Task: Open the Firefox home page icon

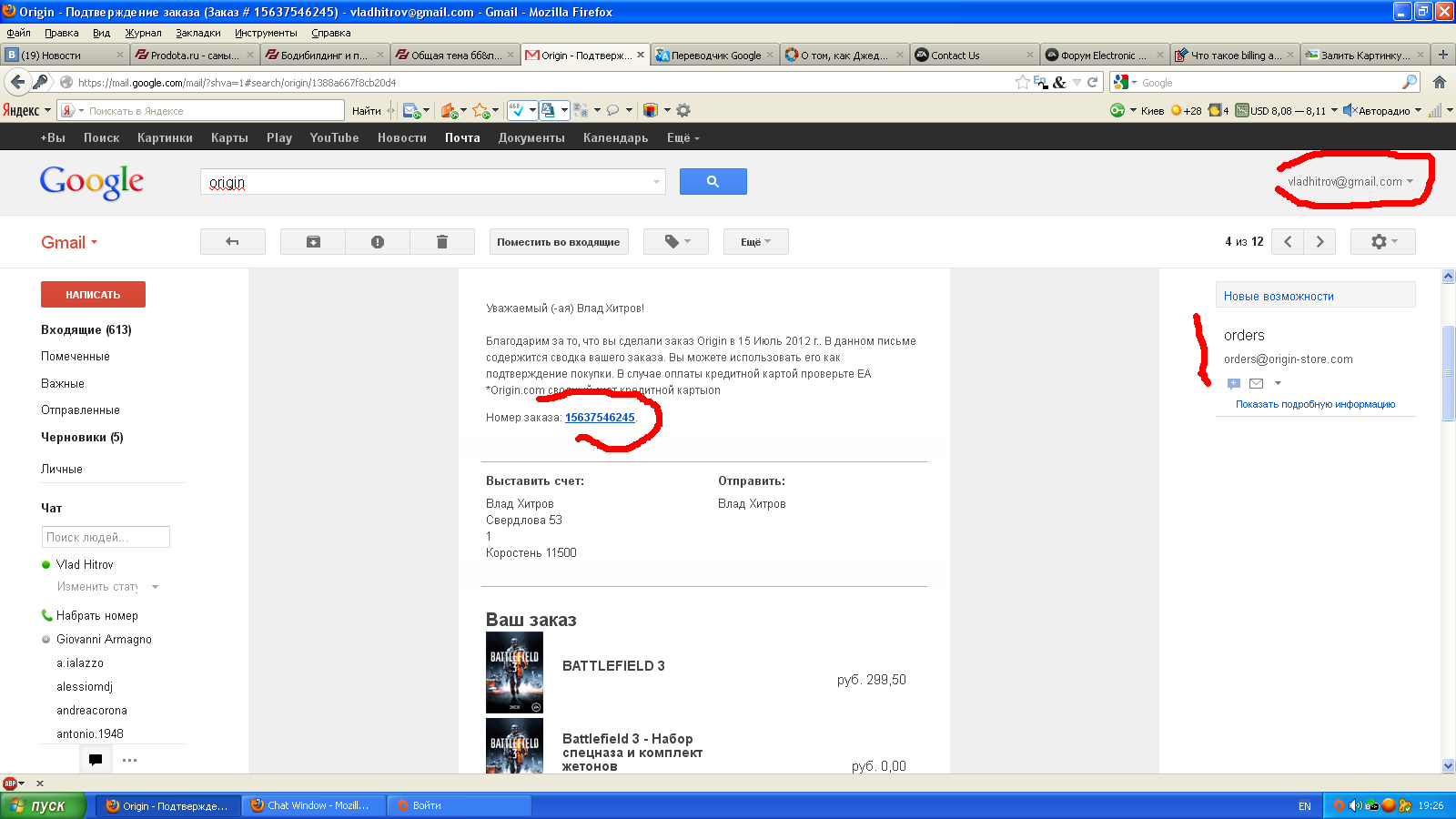Action: coord(1440,82)
